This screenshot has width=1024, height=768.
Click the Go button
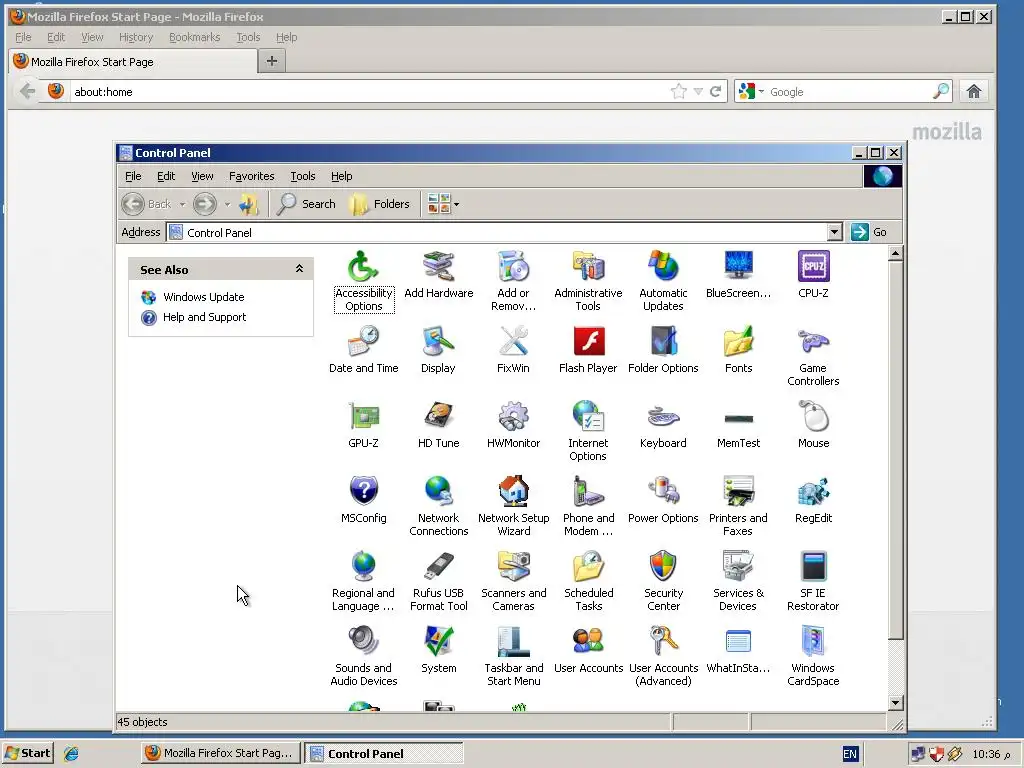(x=871, y=232)
